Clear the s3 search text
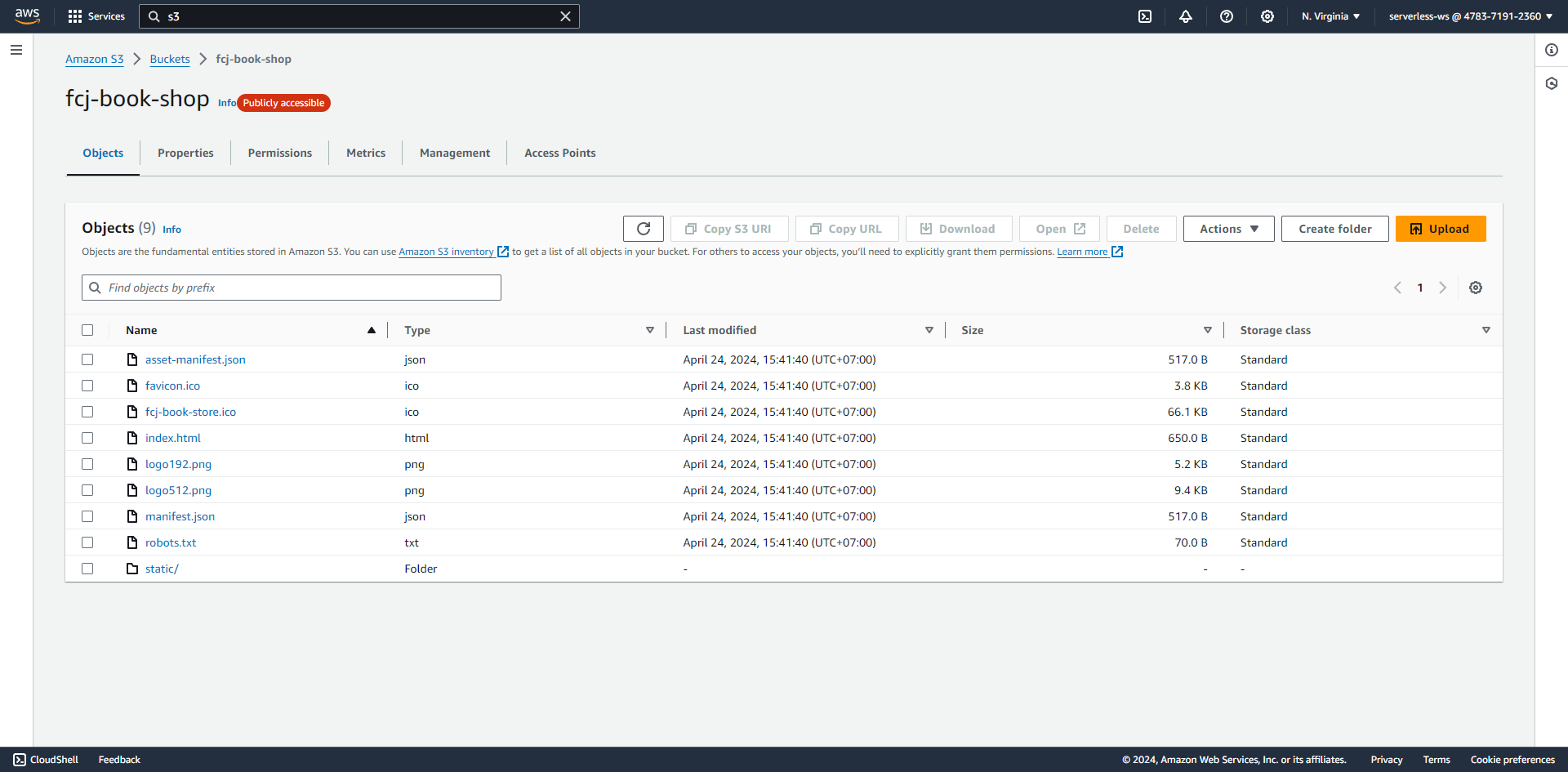The image size is (1568, 772). tap(565, 16)
